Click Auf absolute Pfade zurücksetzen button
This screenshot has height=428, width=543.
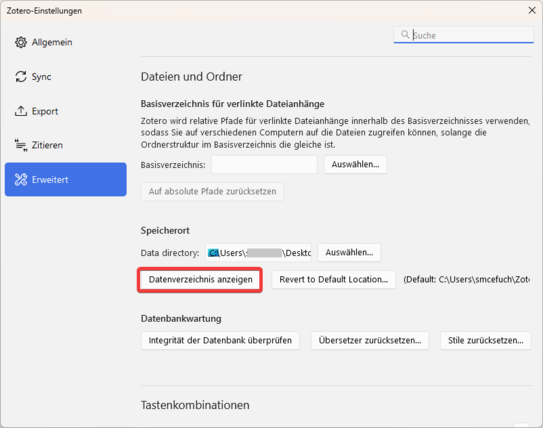pos(212,191)
